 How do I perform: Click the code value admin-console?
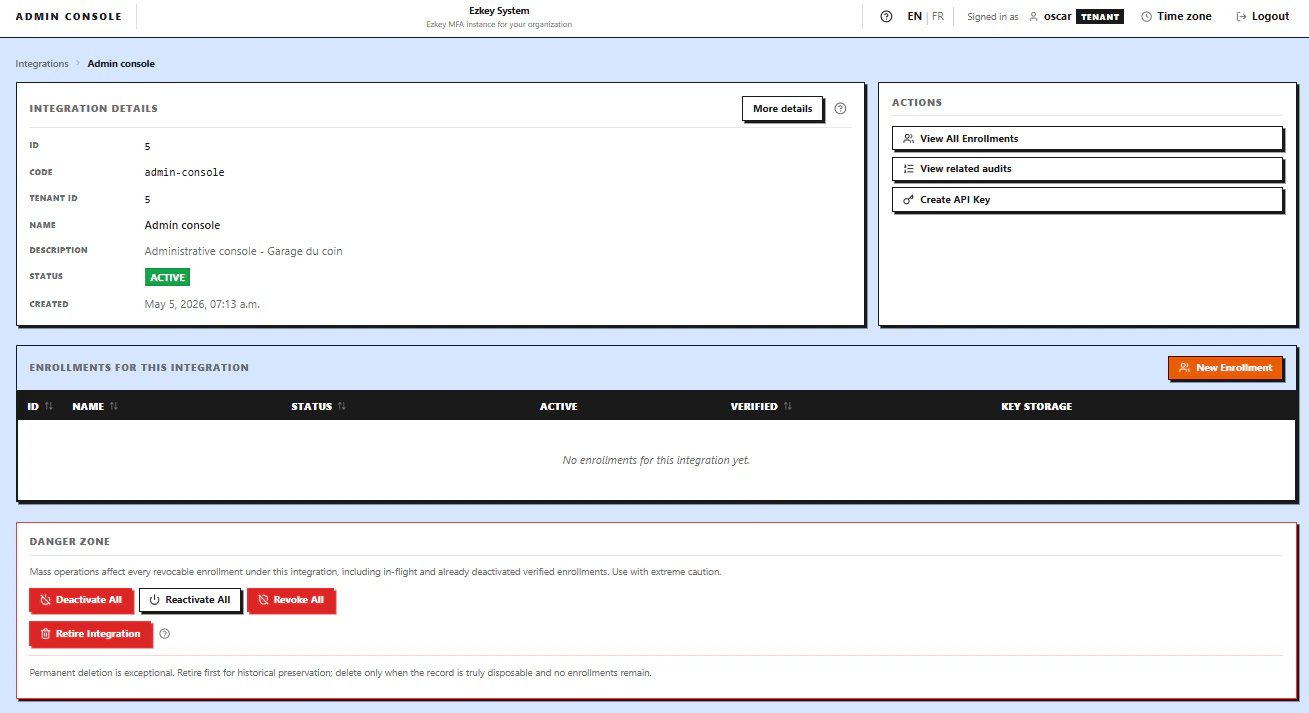pyautogui.click(x=185, y=173)
